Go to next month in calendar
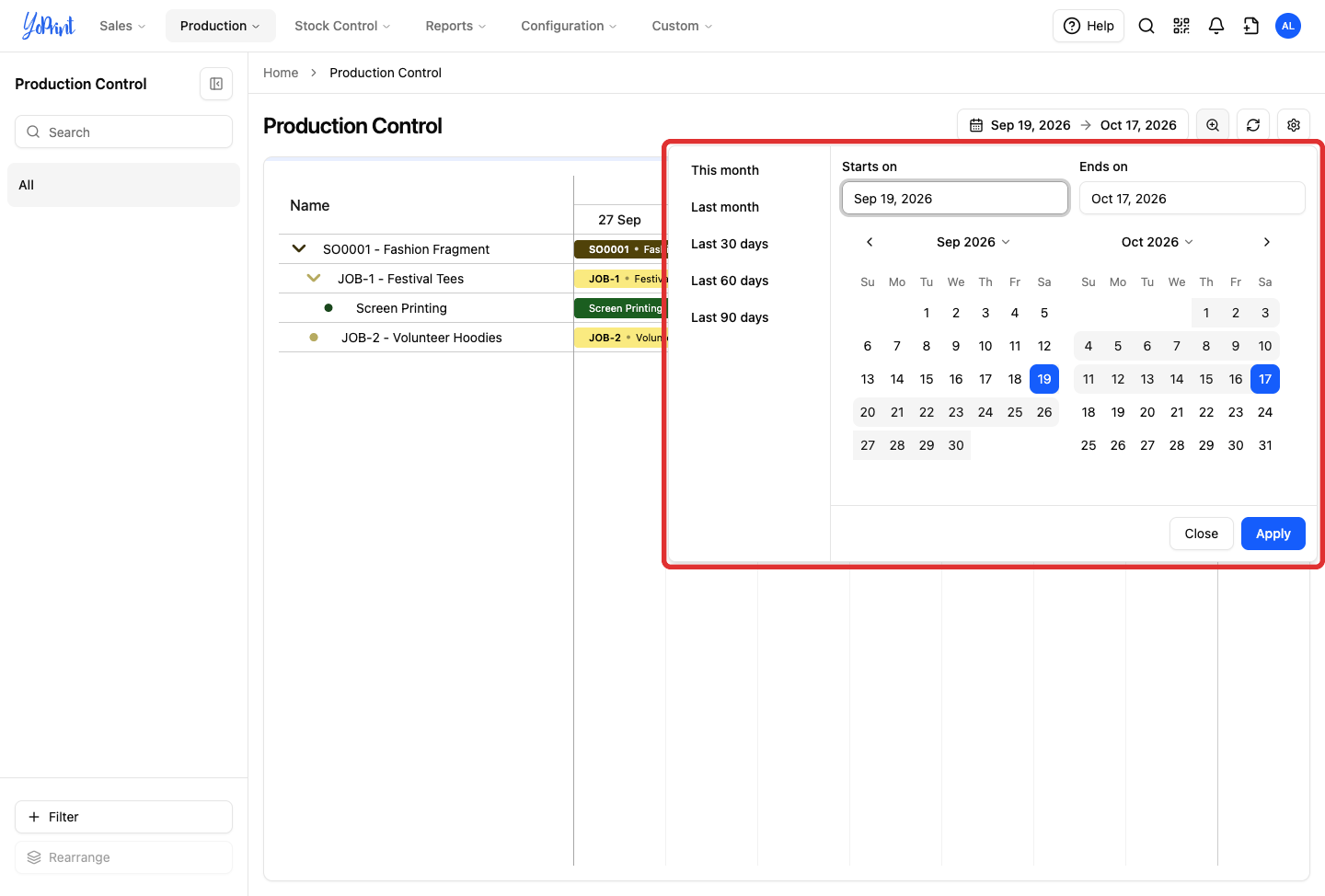This screenshot has width=1325, height=896. (1267, 242)
